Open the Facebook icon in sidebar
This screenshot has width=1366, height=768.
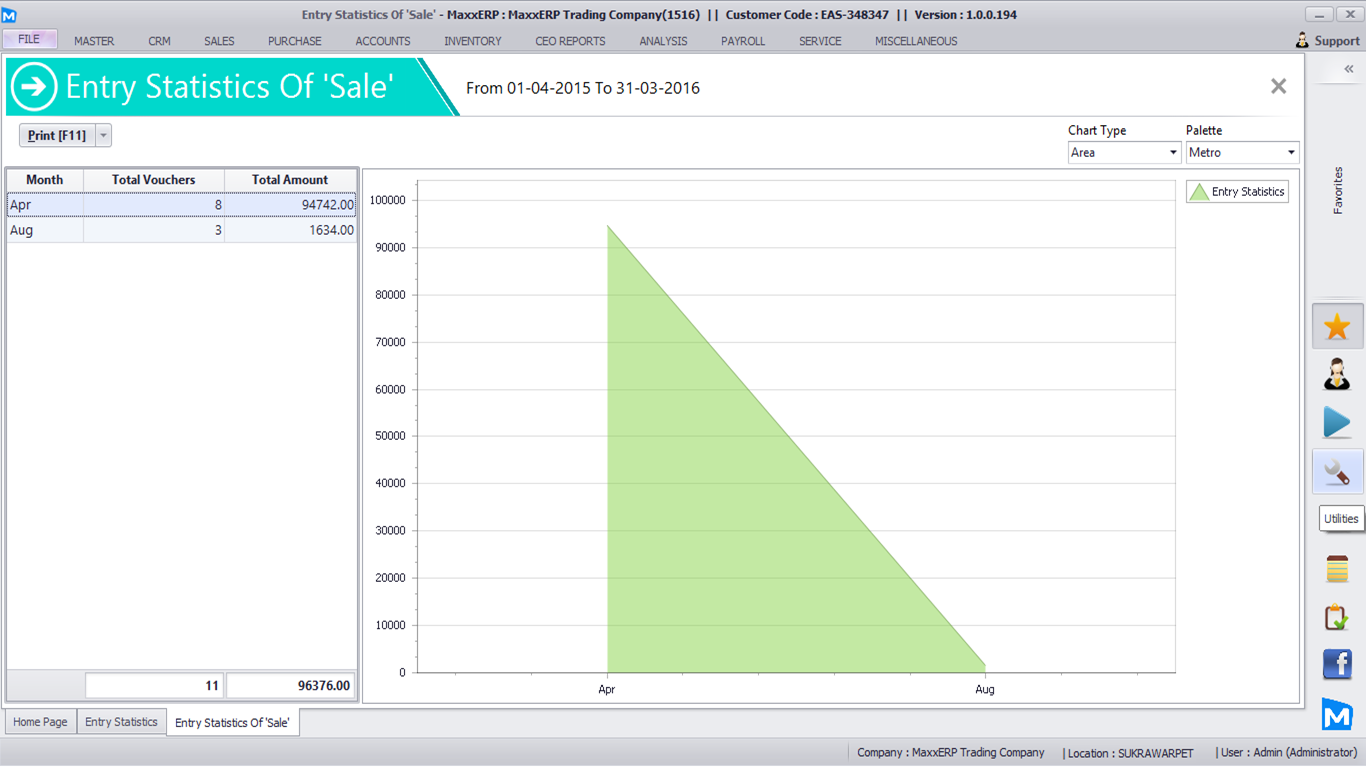[1337, 664]
